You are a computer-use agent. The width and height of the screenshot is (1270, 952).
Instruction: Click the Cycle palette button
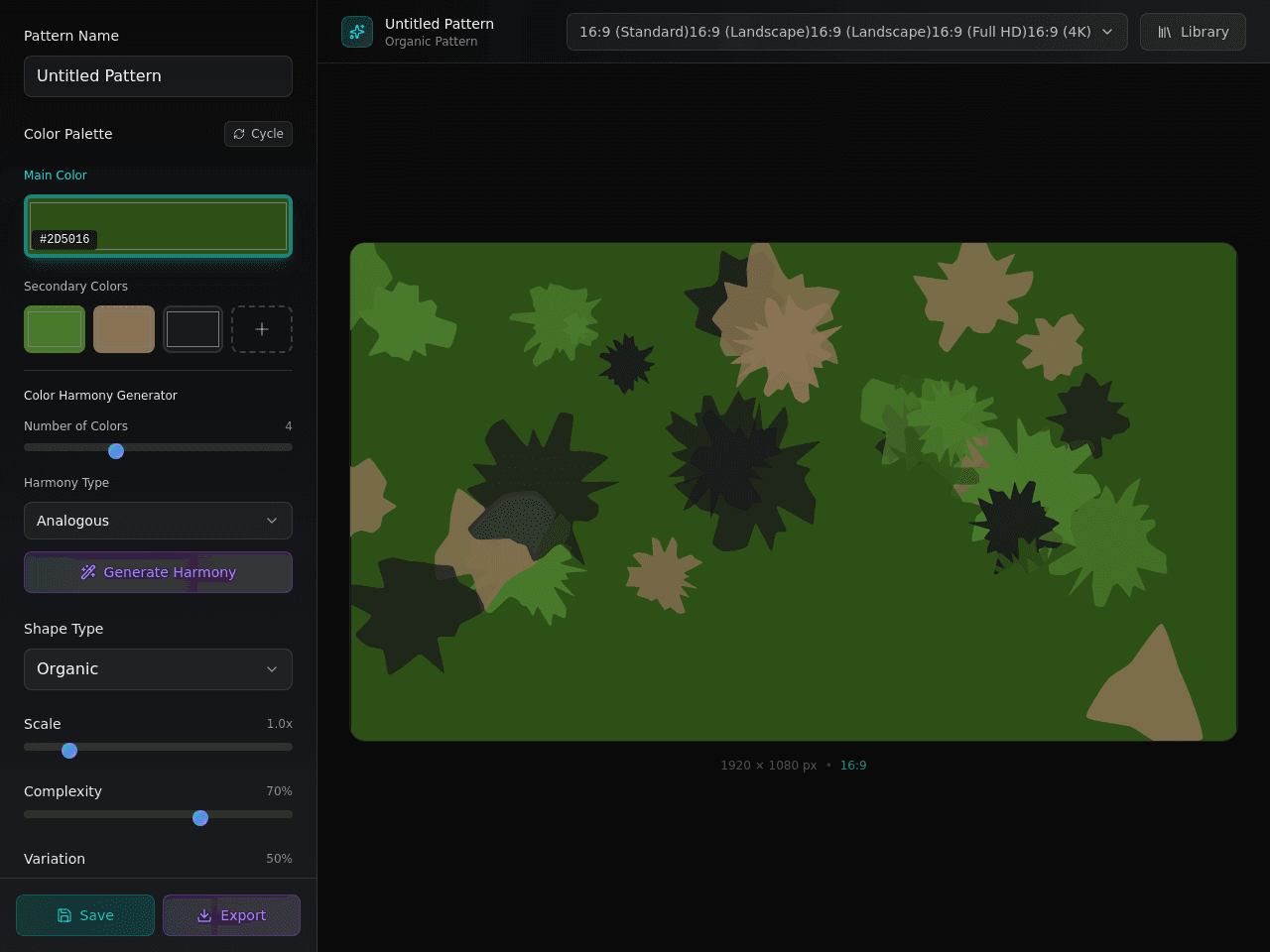[x=258, y=134]
